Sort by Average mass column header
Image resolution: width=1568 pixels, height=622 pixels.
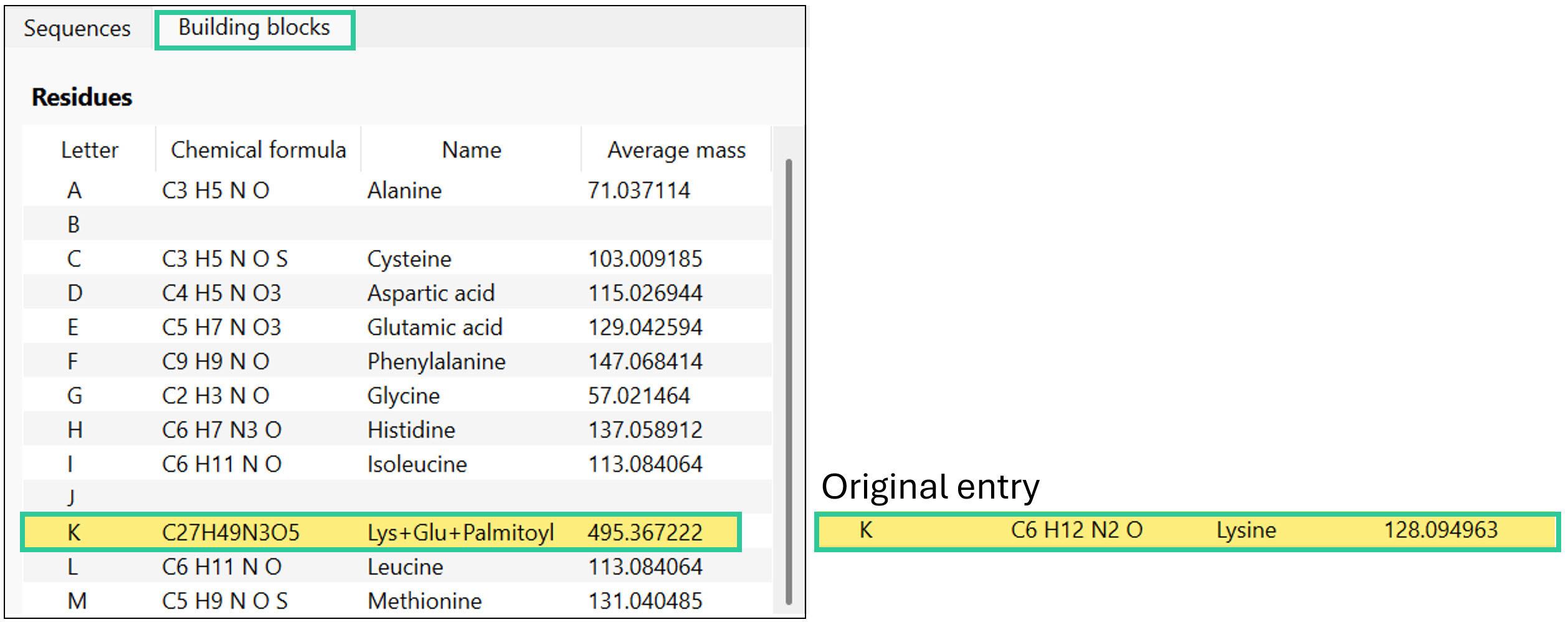coord(677,150)
